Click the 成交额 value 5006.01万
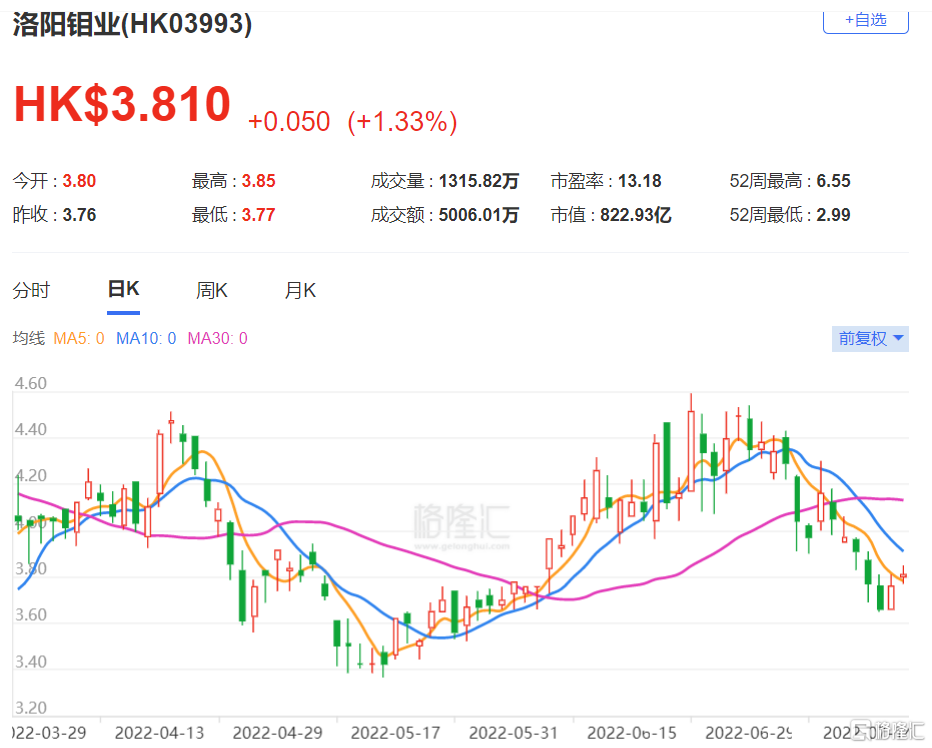The image size is (932, 748). 478,215
